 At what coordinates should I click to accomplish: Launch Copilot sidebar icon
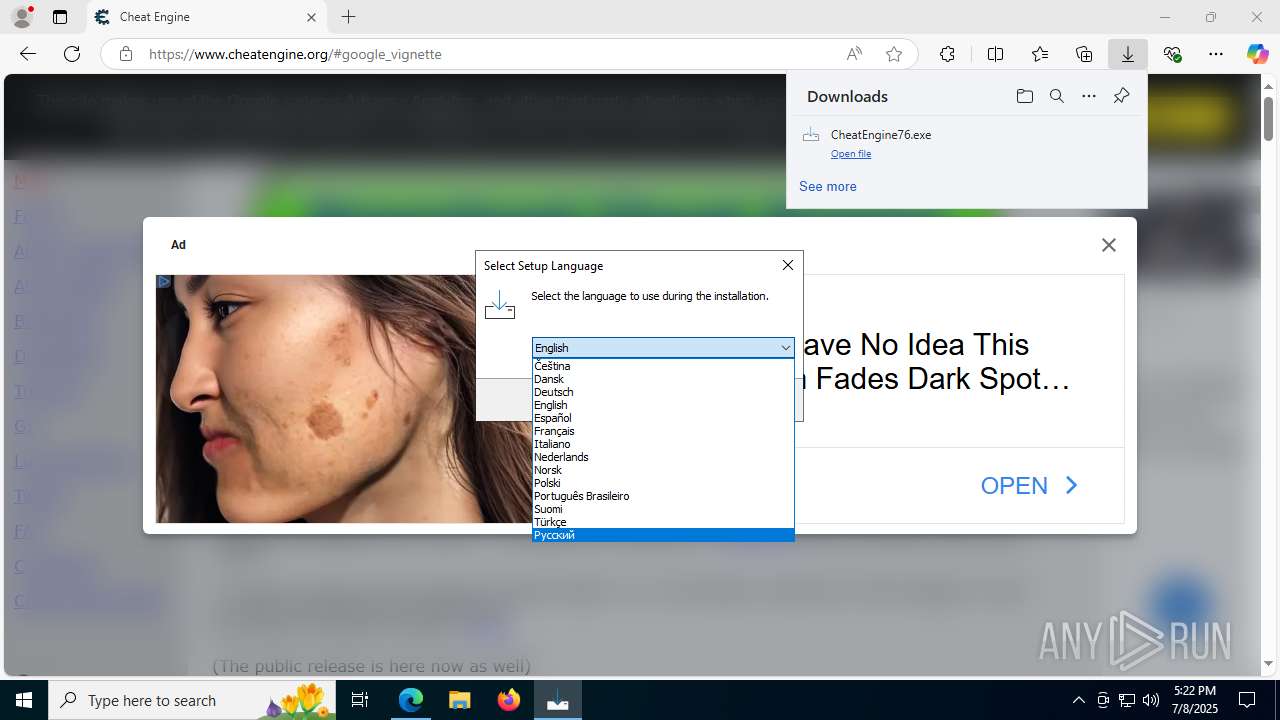click(x=1257, y=54)
